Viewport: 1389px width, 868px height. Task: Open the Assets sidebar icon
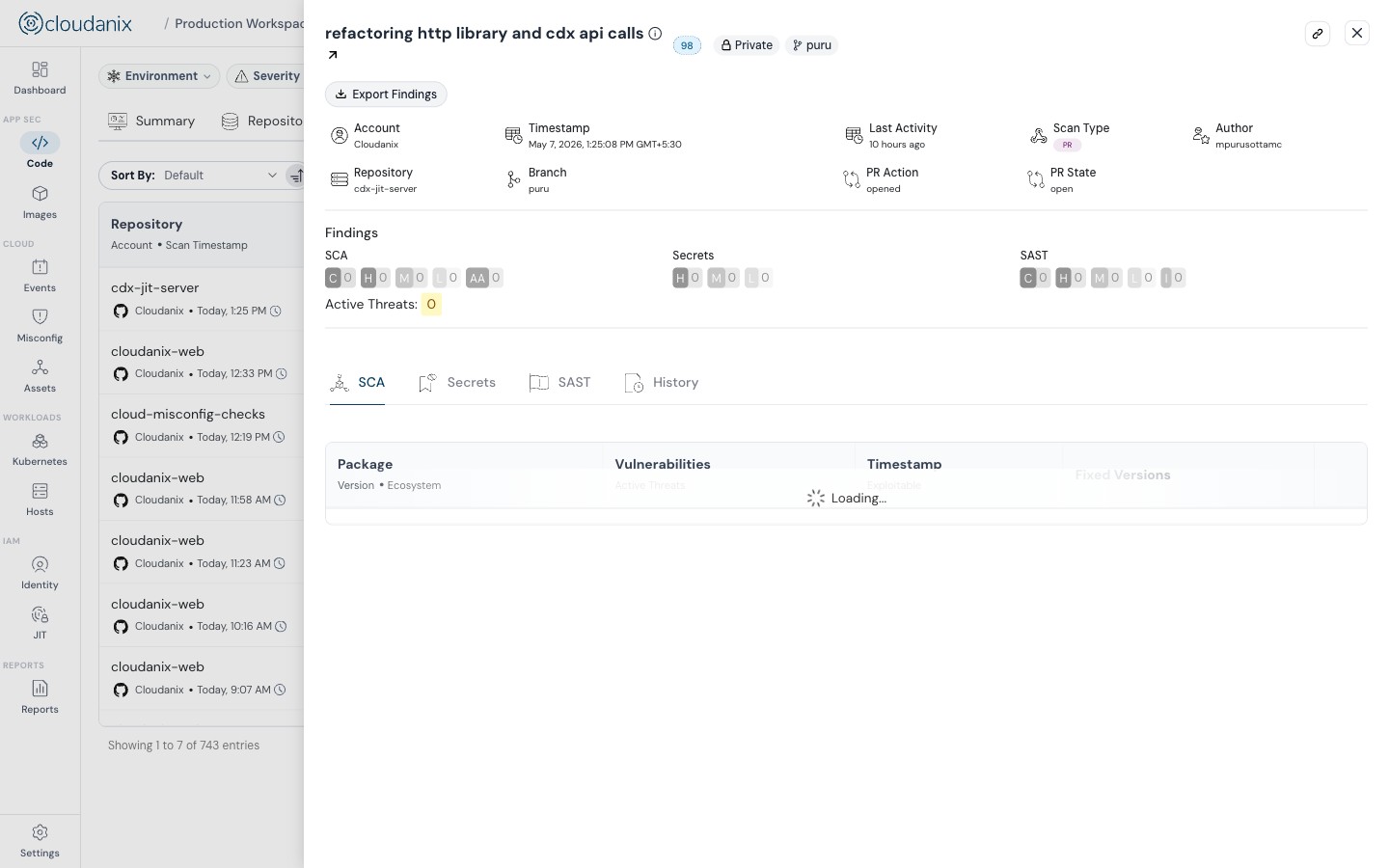click(x=40, y=367)
